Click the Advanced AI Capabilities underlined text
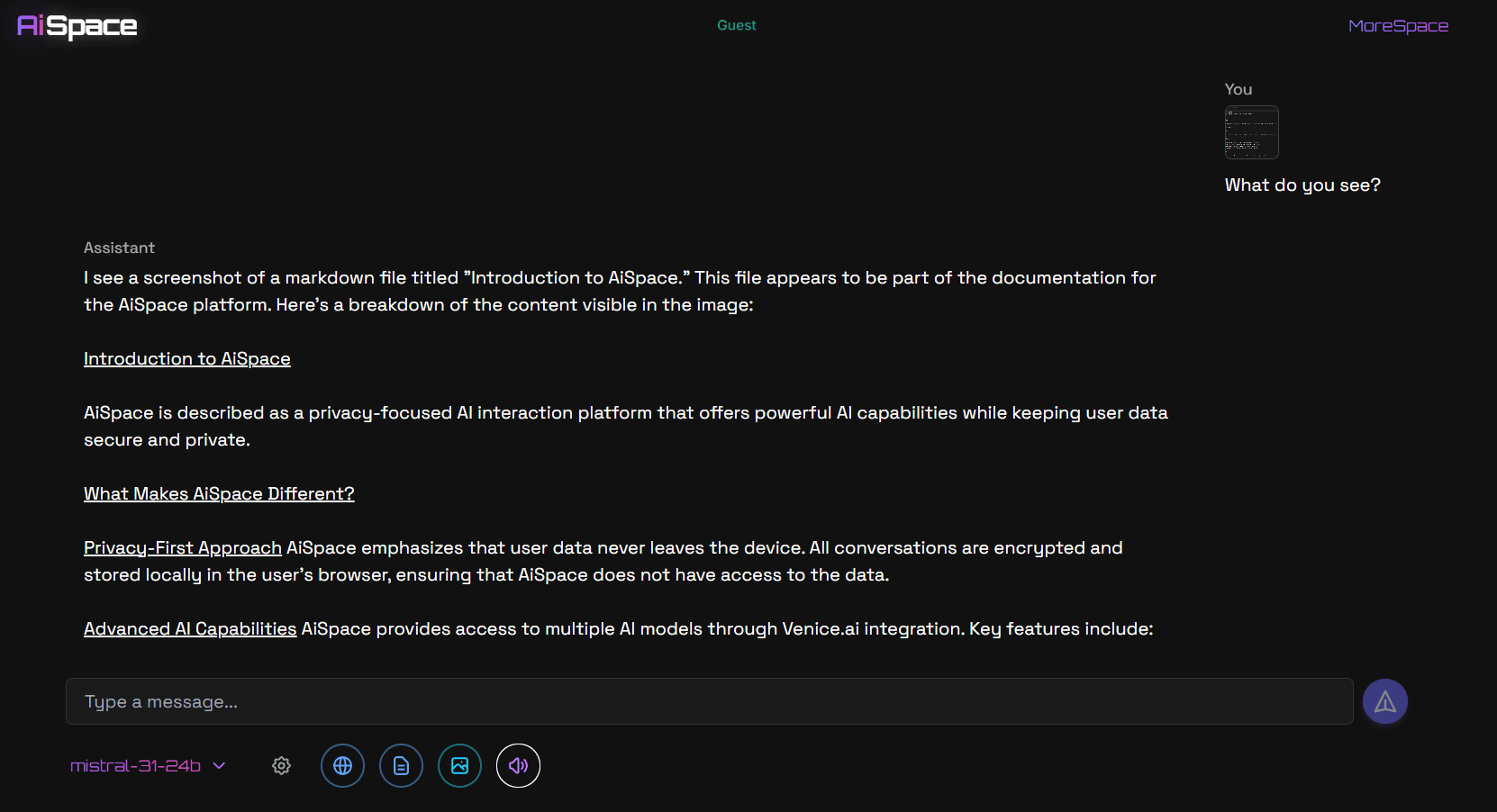Image resolution: width=1497 pixels, height=812 pixels. [x=190, y=628]
